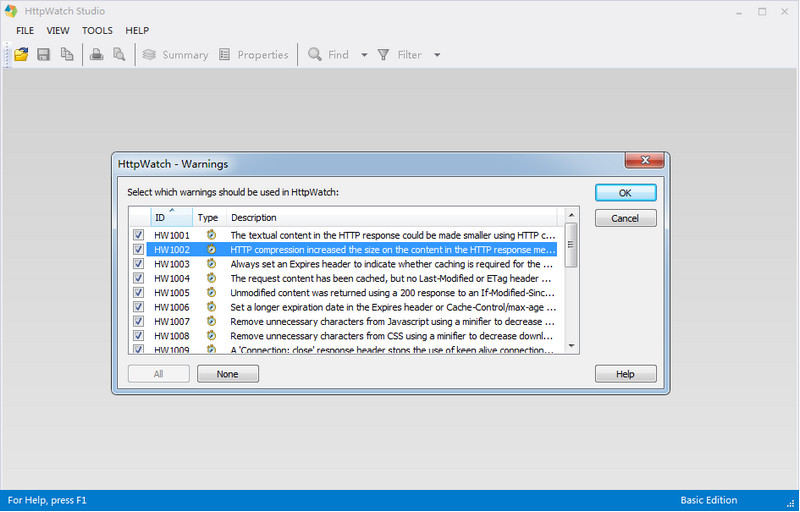
Task: Select the HW1003 Expires header description
Action: 392,264
